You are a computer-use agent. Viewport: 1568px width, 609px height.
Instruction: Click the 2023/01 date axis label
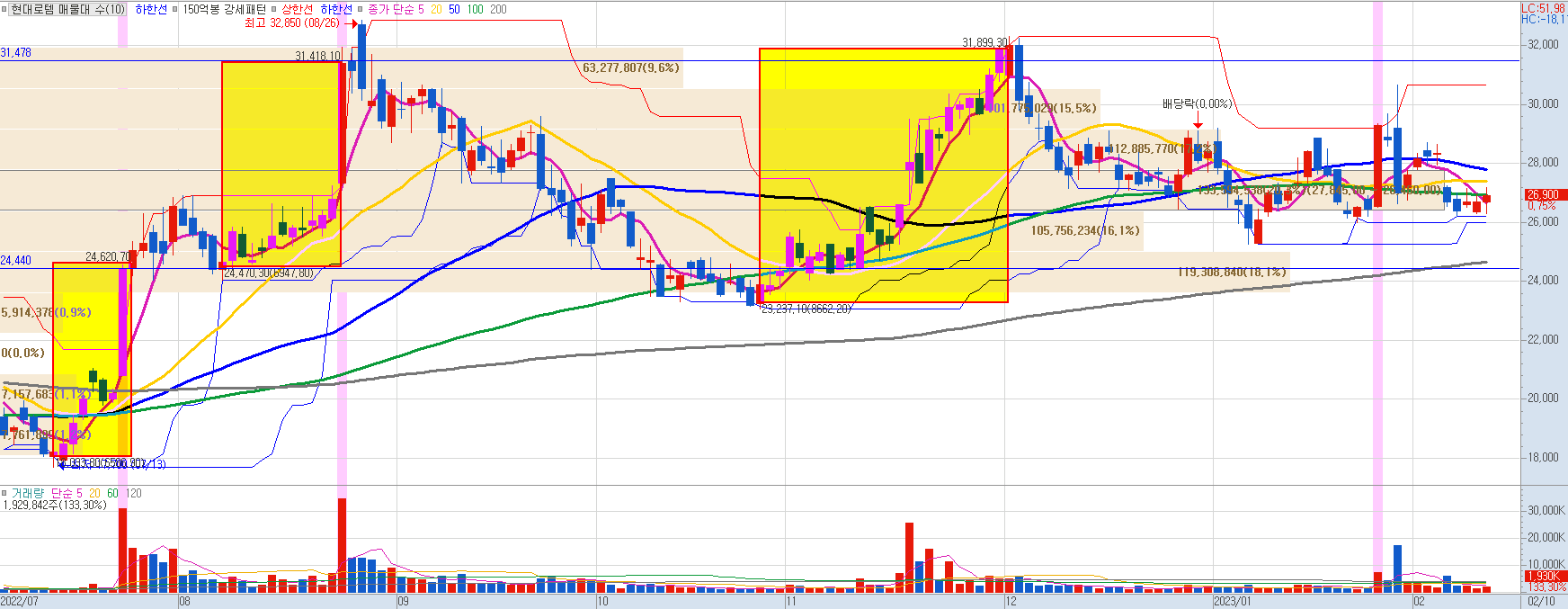tap(1232, 601)
